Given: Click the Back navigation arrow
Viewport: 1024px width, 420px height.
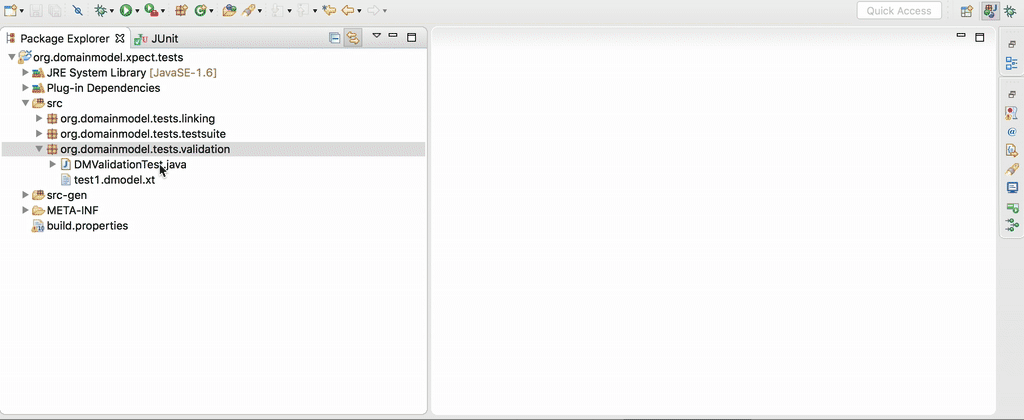Looking at the screenshot, I should point(347,10).
